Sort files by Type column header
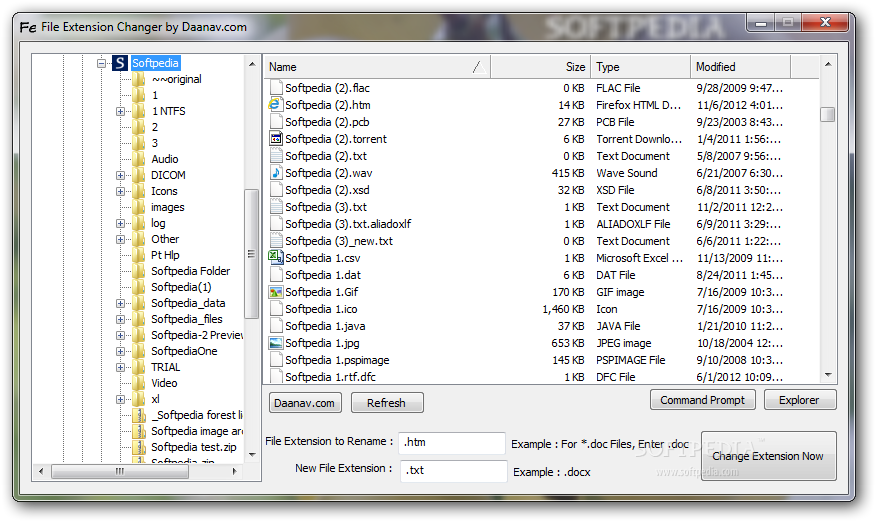 641,67
